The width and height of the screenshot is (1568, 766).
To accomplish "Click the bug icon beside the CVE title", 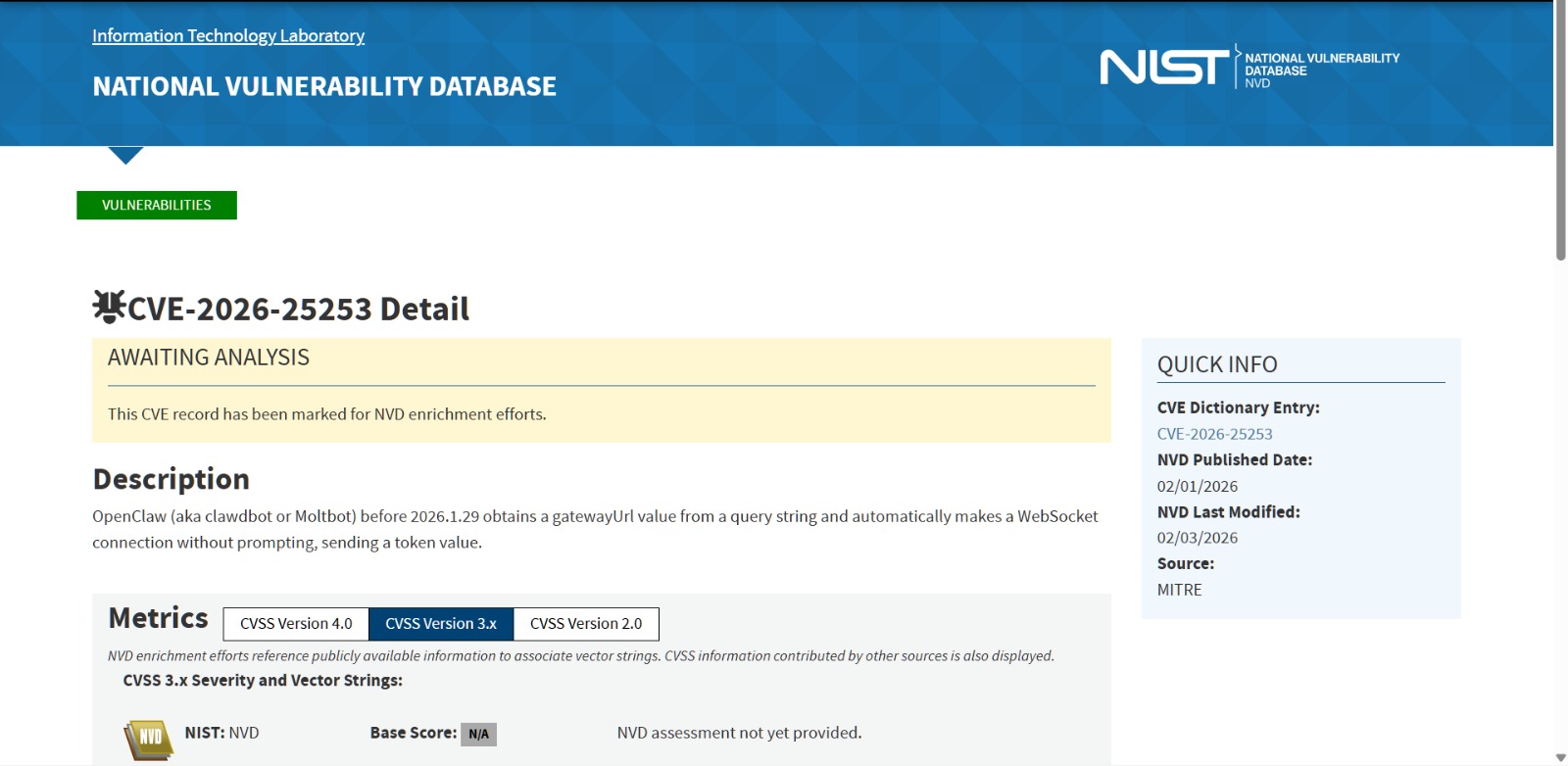I will pyautogui.click(x=109, y=307).
